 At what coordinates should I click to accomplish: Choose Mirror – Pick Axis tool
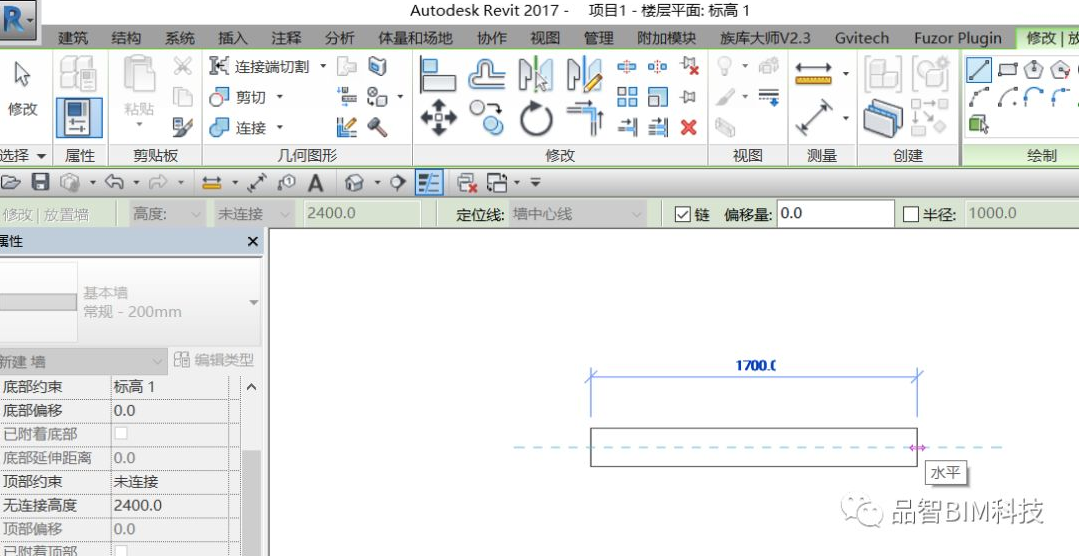coord(535,75)
